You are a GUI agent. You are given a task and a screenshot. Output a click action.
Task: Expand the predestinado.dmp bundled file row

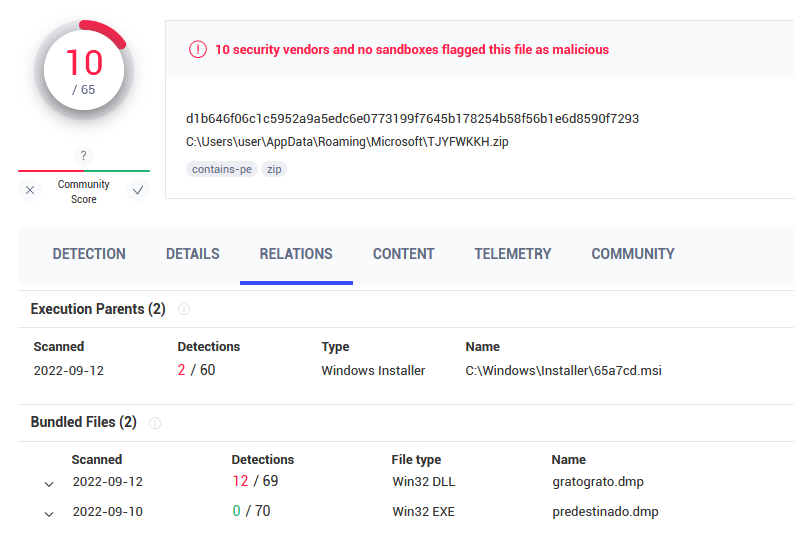click(49, 514)
